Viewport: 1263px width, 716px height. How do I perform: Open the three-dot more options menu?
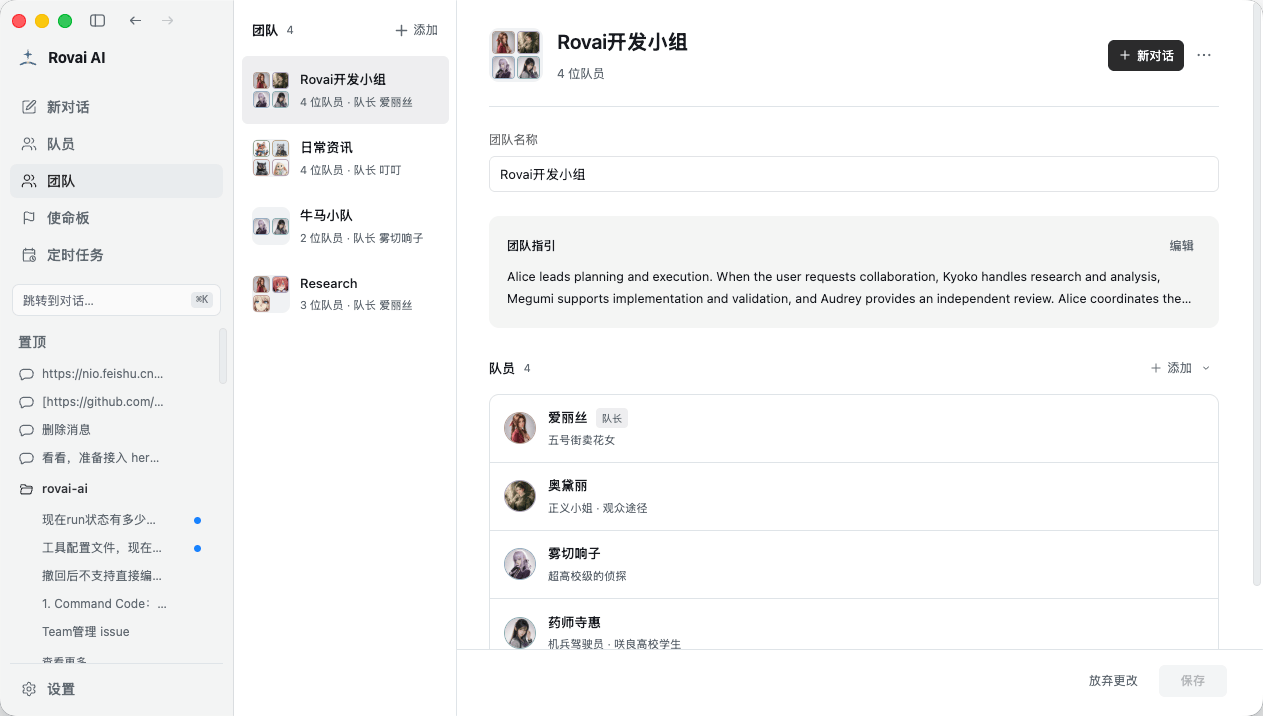tap(1204, 55)
